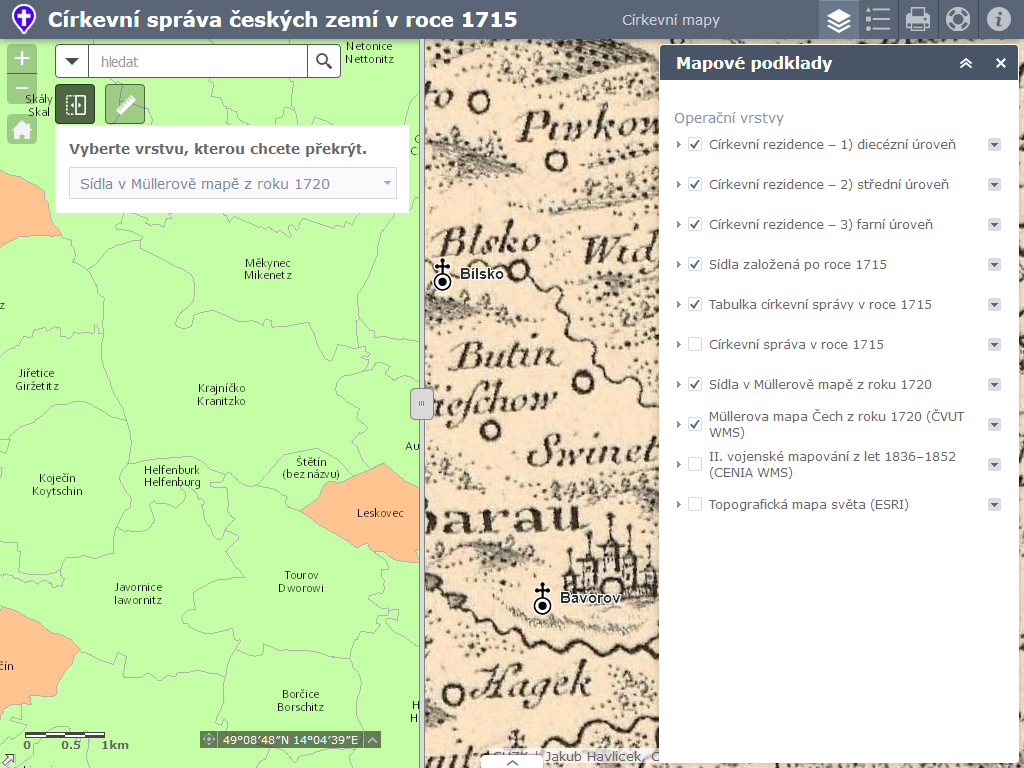Expand Sídla založená po roce 1715 row
Viewport: 1024px width, 768px height.
679,264
